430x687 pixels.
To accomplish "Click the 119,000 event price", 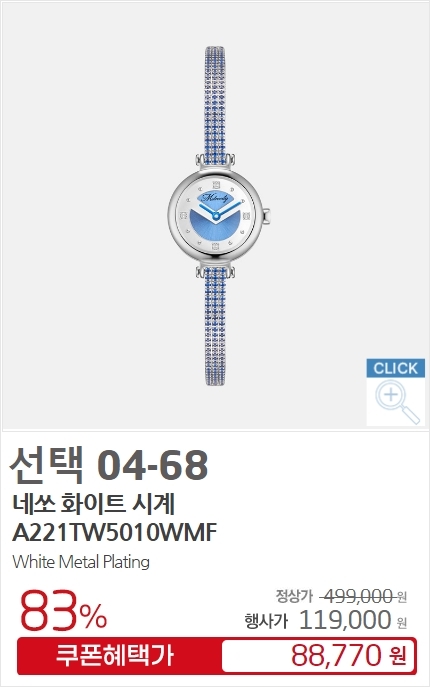I will point(345,620).
